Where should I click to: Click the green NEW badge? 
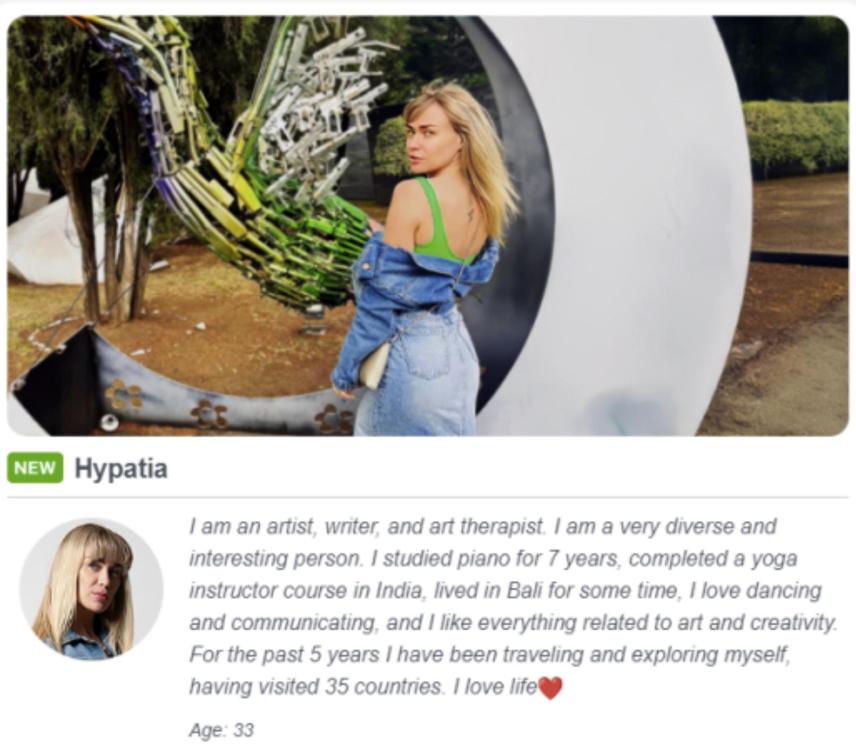(x=35, y=468)
